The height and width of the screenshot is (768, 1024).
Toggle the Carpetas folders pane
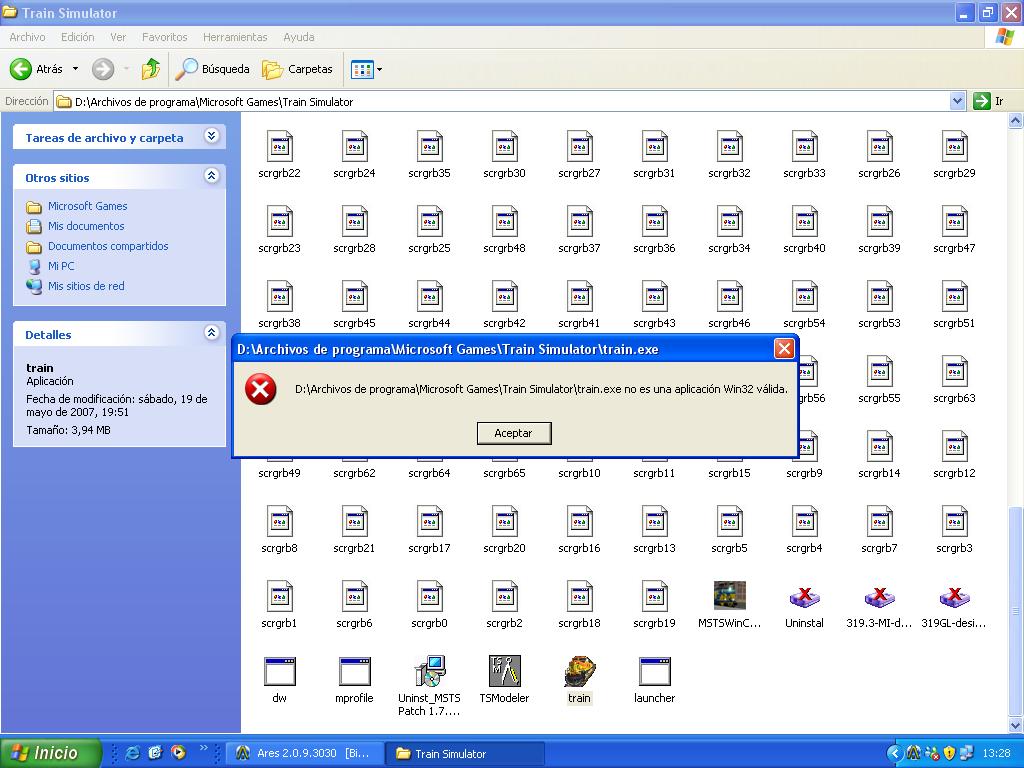(298, 69)
